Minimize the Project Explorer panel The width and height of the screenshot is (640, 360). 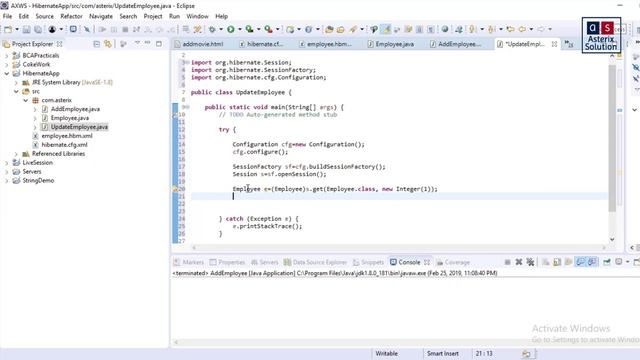148,43
